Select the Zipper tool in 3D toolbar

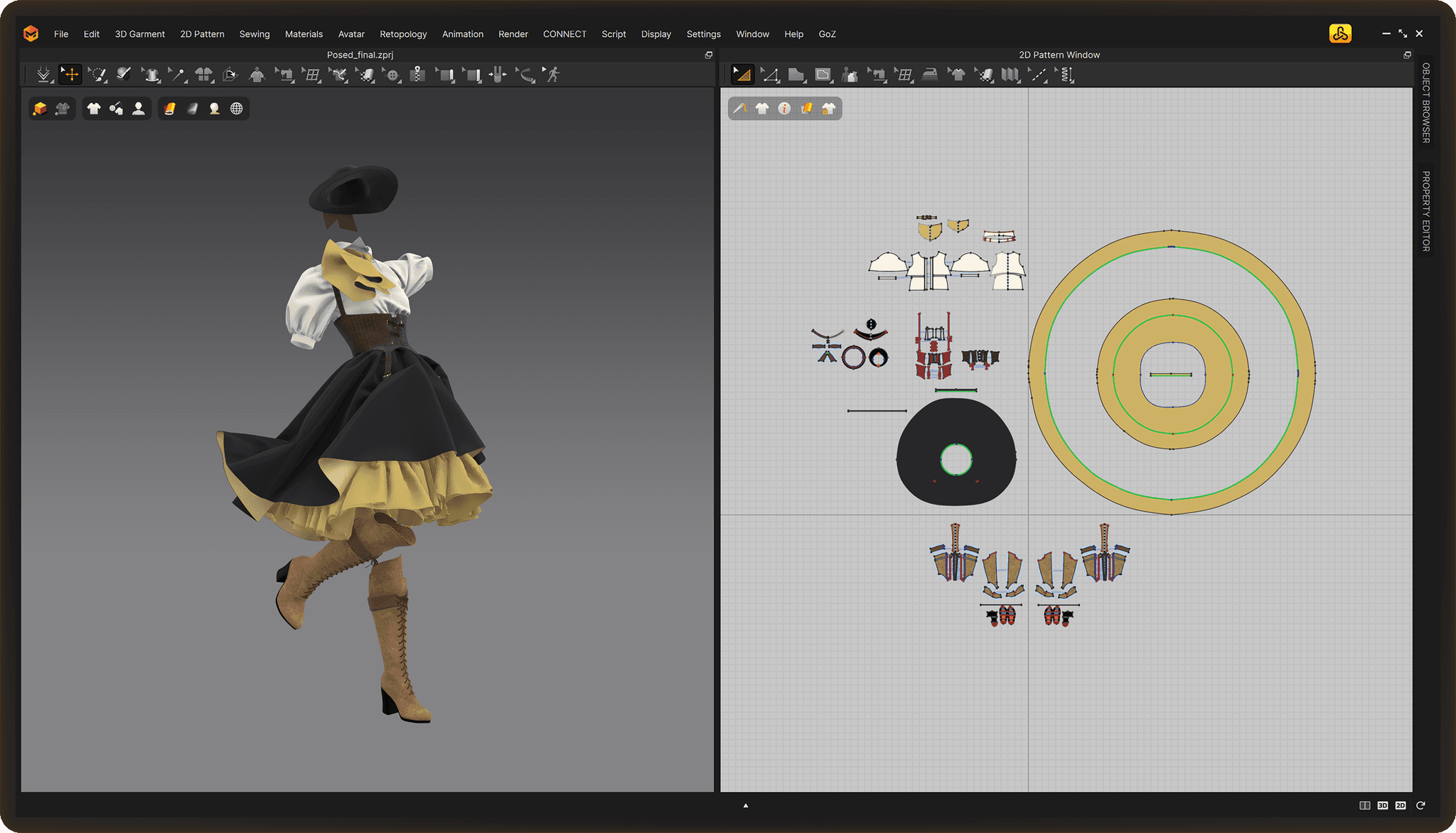418,74
